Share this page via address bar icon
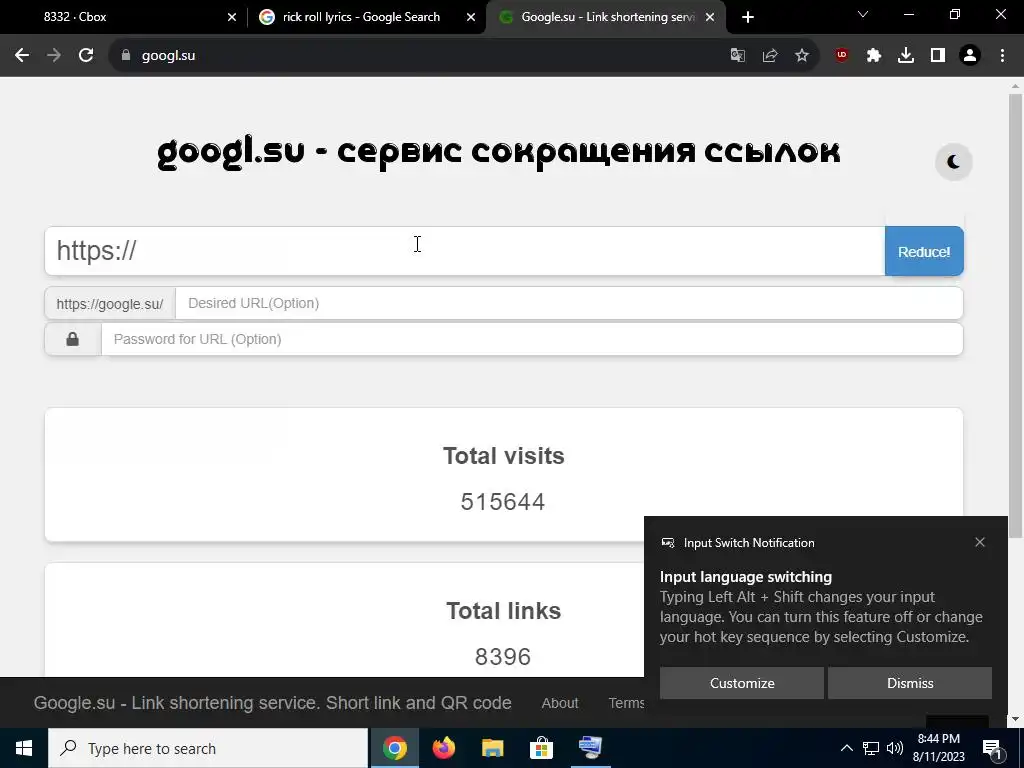1024x768 pixels. [770, 56]
